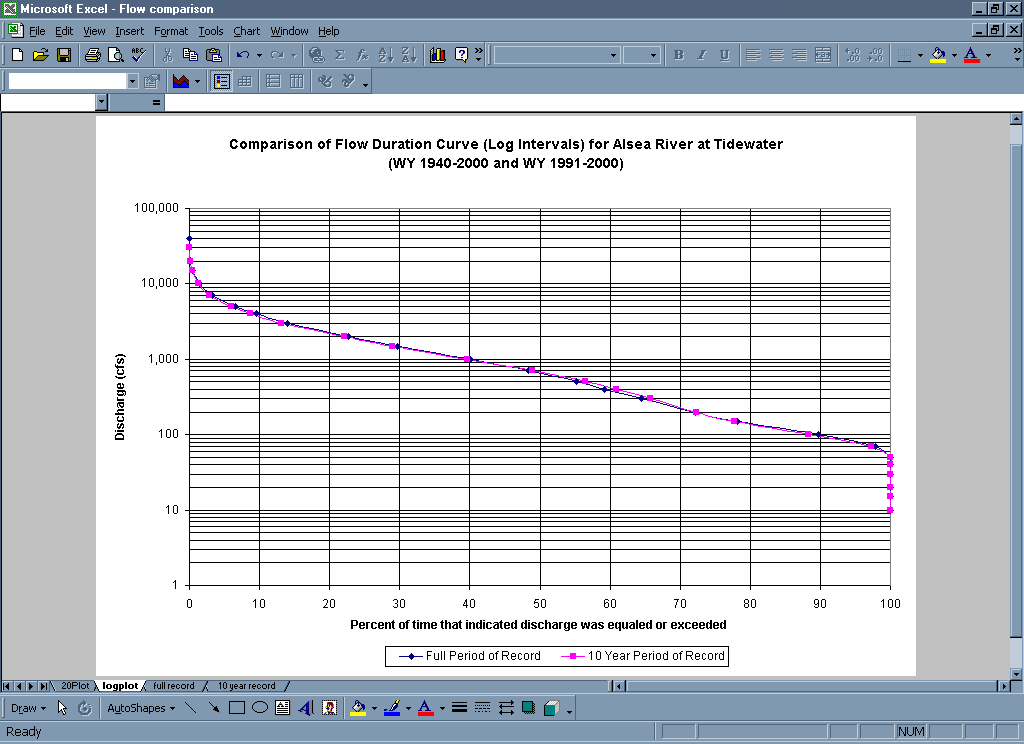1024x744 pixels.
Task: Open the AutoShapes menu
Action: tap(140, 708)
